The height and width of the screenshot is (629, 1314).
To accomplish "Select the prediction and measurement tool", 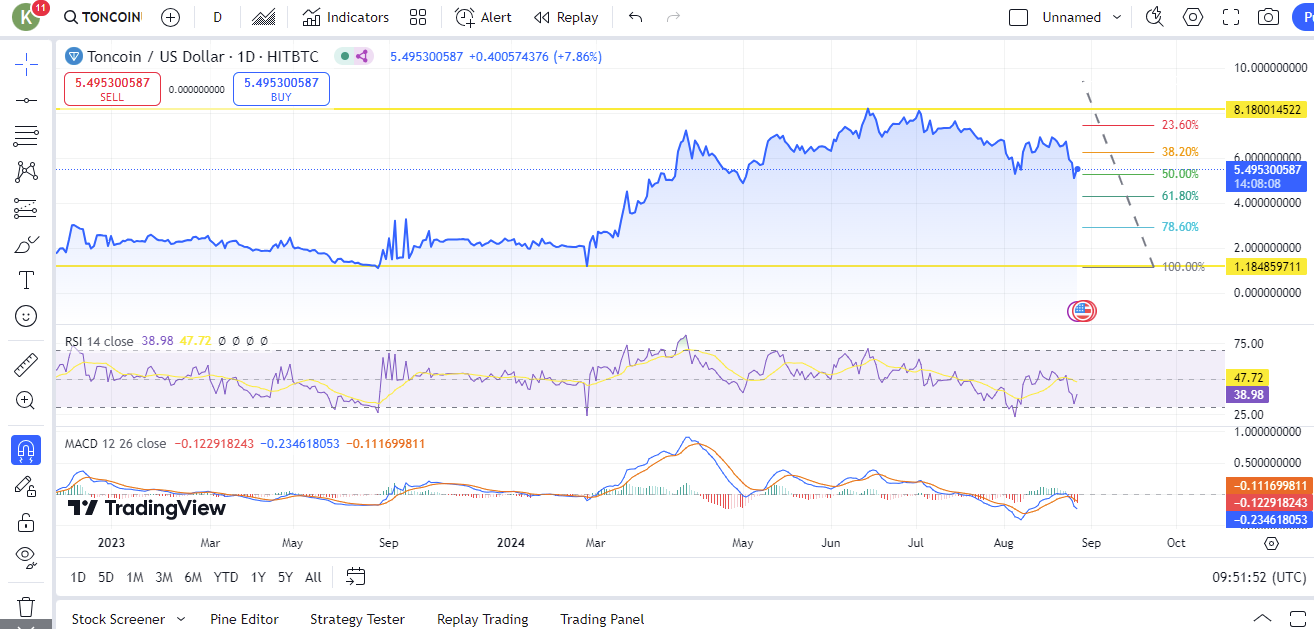I will 26,208.
